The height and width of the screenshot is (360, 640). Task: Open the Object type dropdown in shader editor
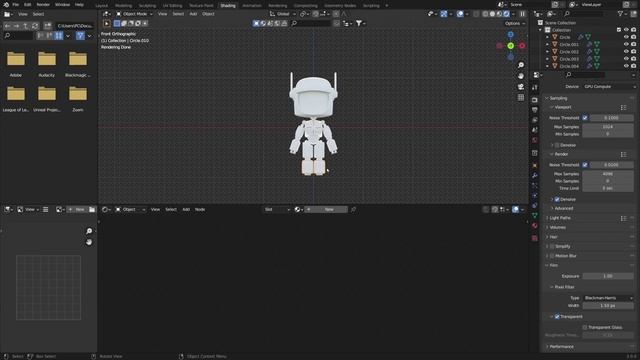click(x=131, y=209)
